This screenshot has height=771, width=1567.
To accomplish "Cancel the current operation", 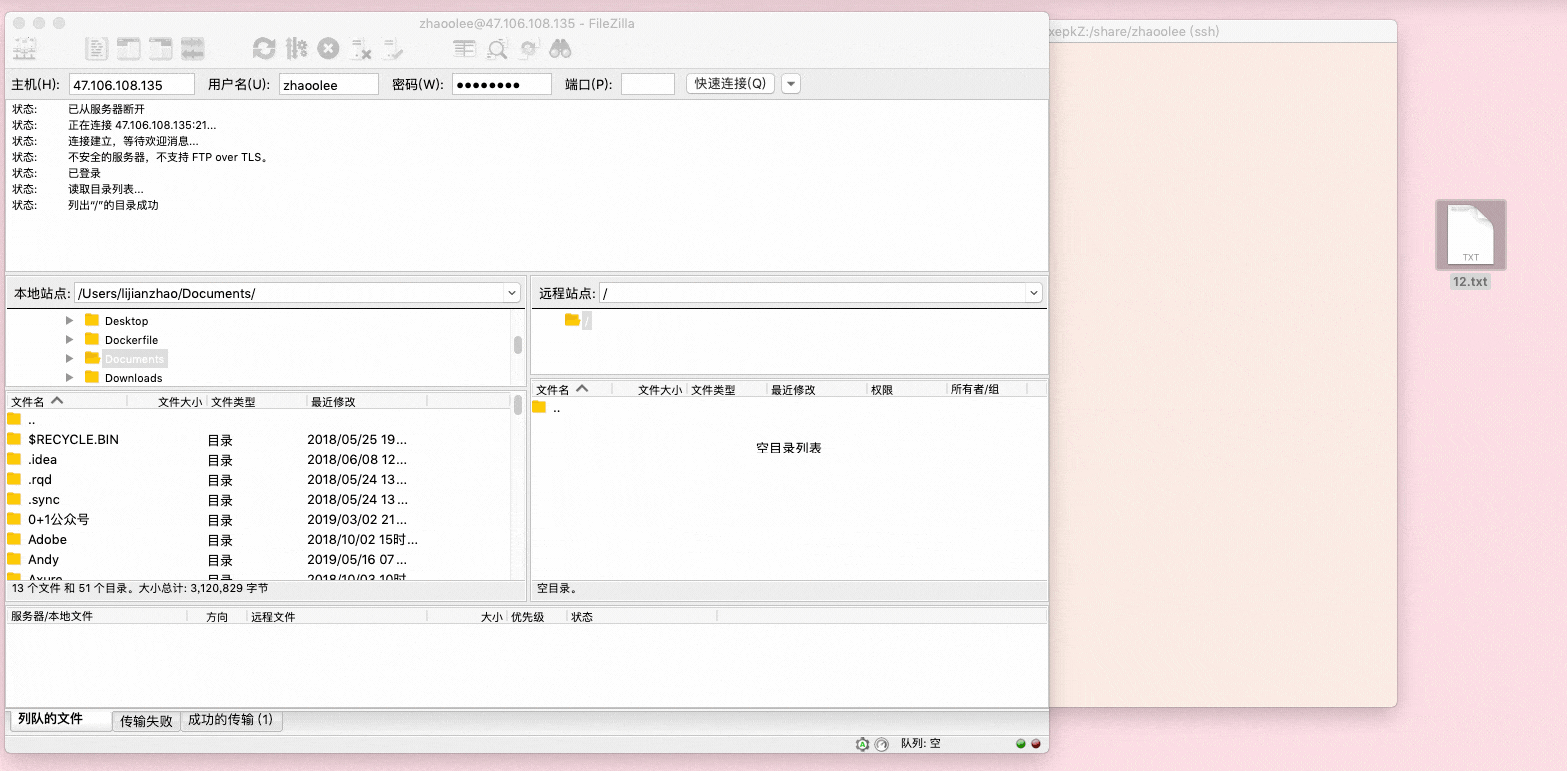I will click(328, 47).
